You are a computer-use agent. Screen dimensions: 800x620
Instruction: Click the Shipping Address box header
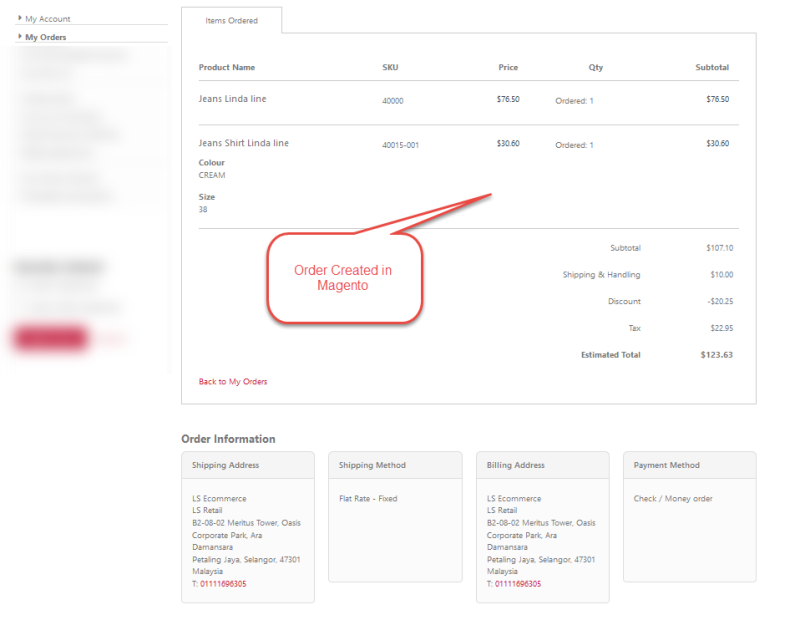(248, 465)
